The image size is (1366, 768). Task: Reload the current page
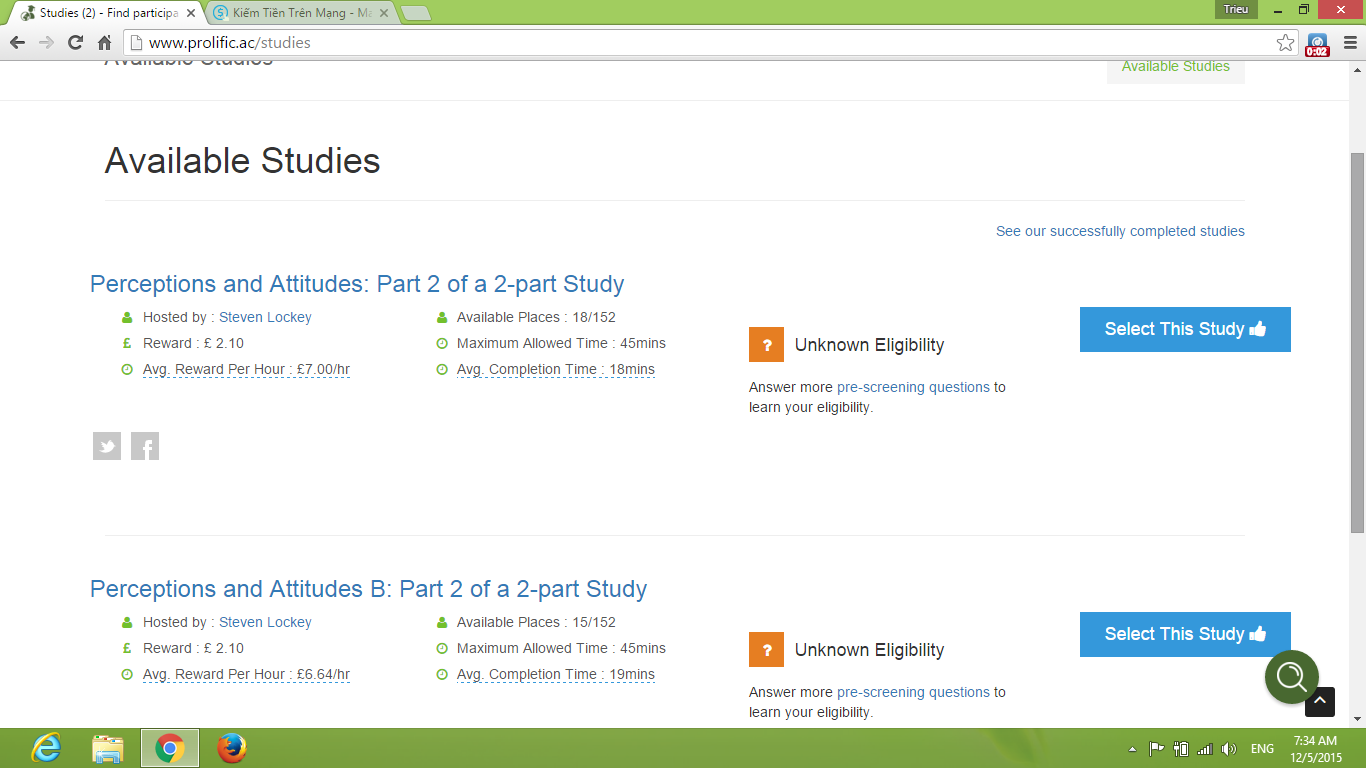(75, 43)
